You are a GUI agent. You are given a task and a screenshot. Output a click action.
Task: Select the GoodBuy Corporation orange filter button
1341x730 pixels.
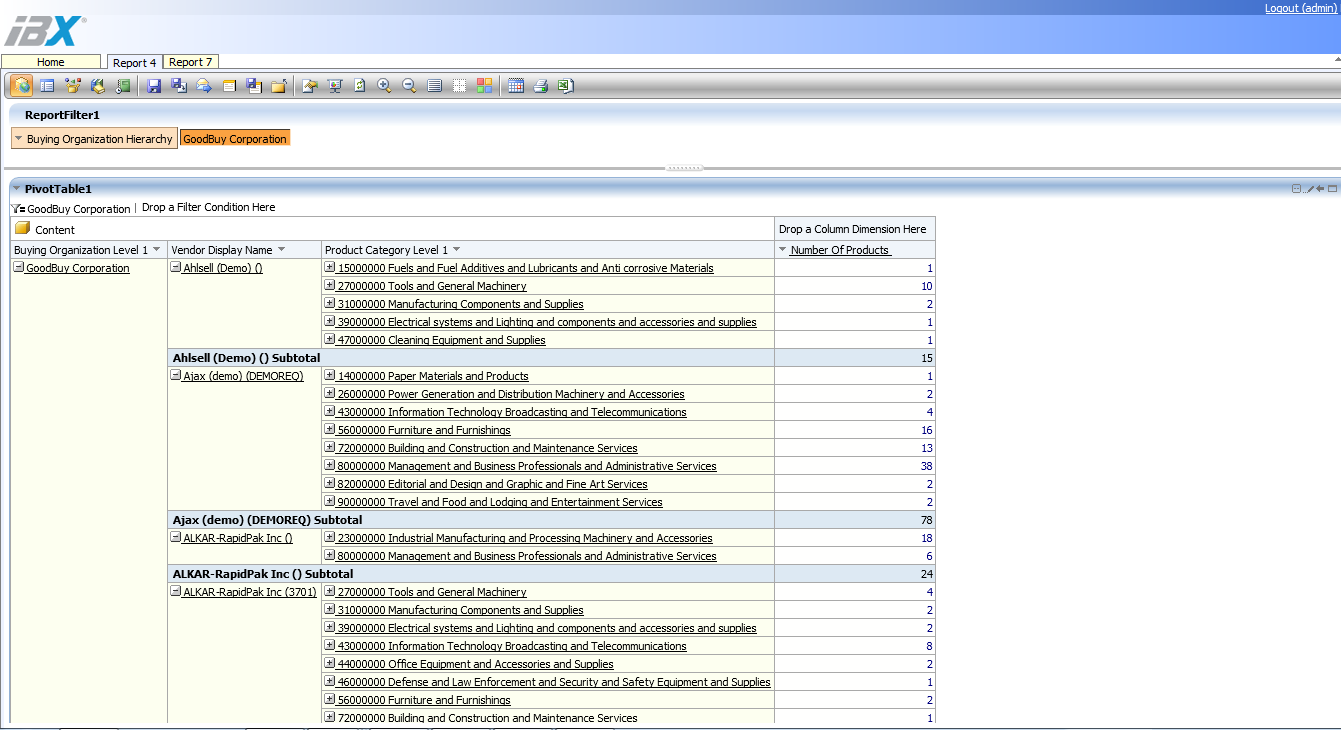[235, 138]
